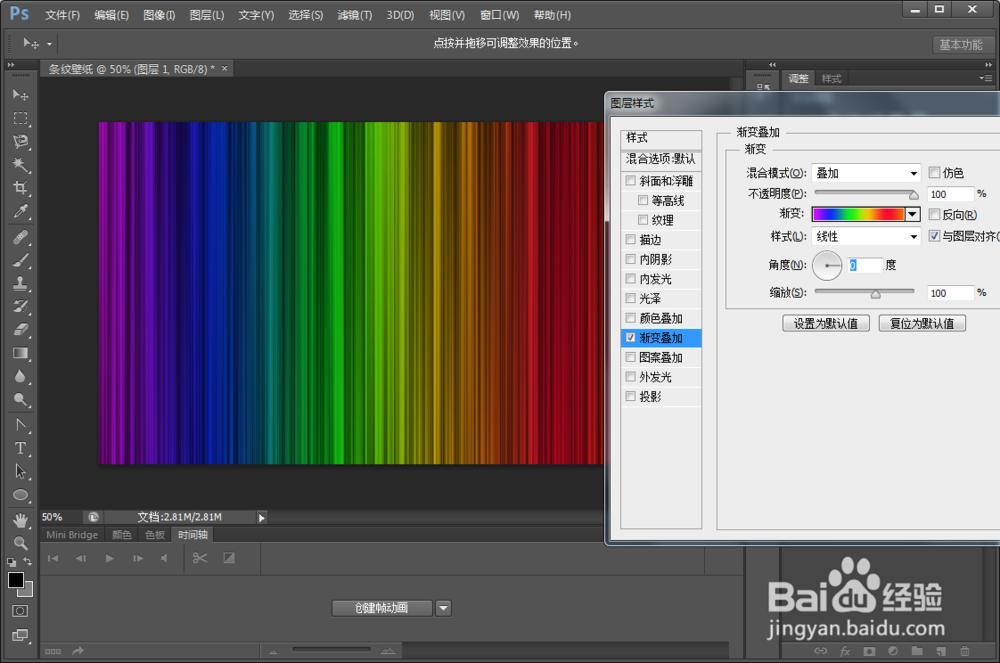Viewport: 1000px width, 663px height.
Task: Select the Dodge tool
Action: [x=20, y=400]
